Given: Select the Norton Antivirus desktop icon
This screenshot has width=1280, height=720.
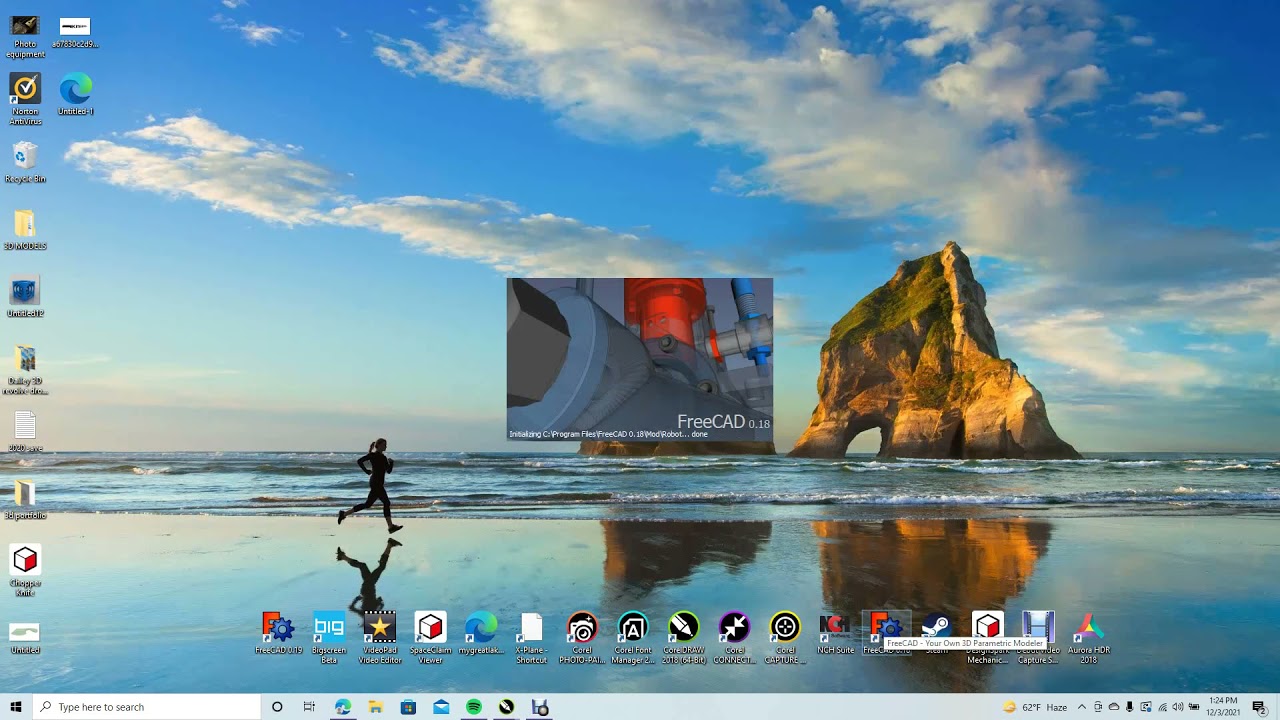Looking at the screenshot, I should pyautogui.click(x=25, y=99).
